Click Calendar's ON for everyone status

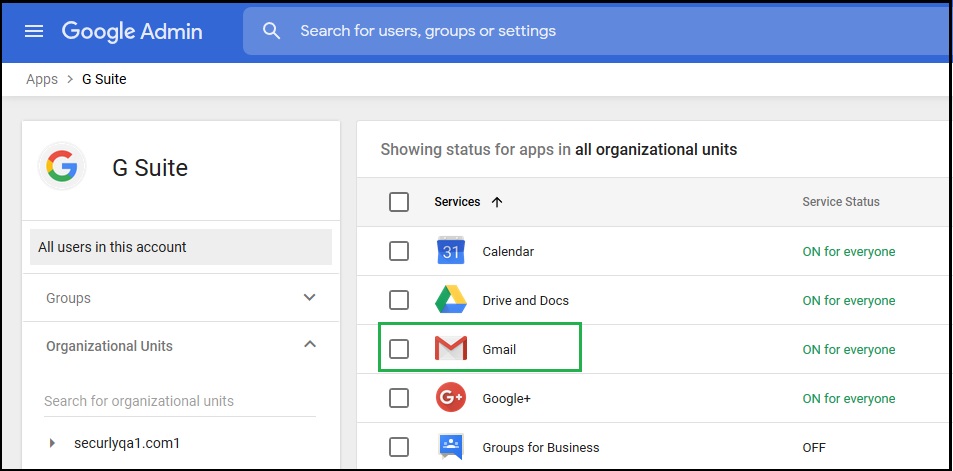[848, 252]
